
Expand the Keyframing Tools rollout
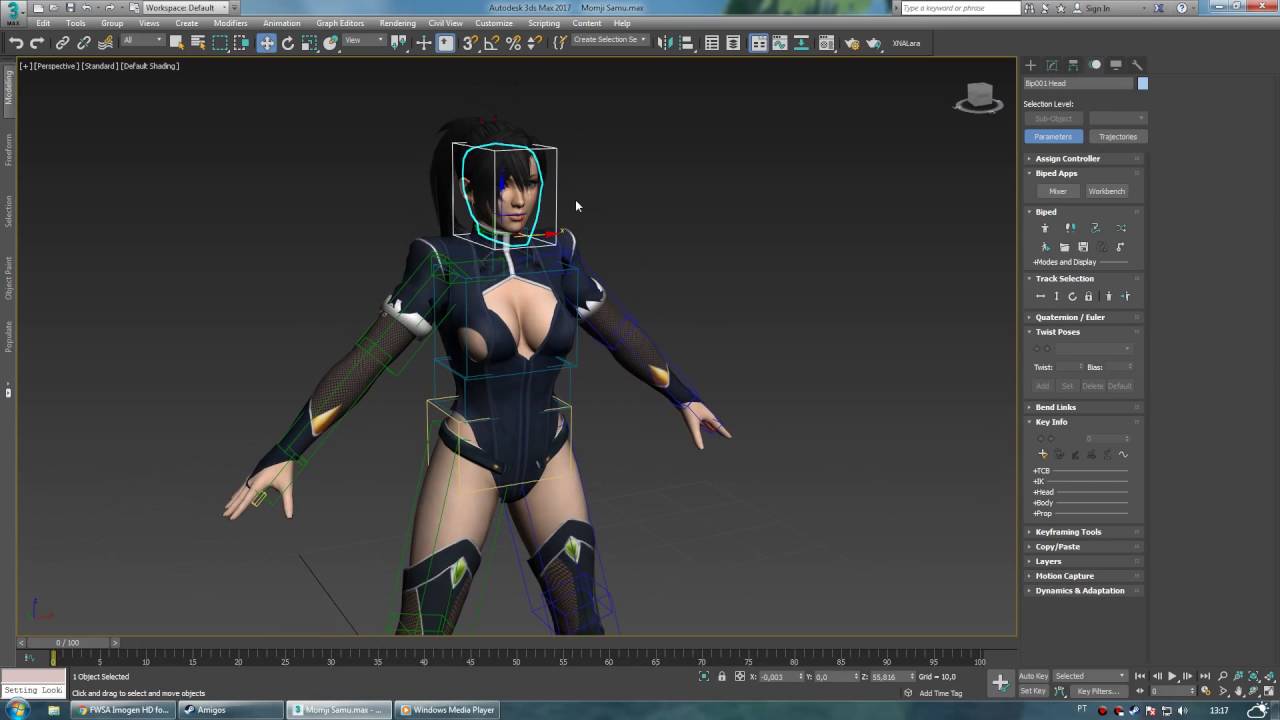(x=1068, y=532)
